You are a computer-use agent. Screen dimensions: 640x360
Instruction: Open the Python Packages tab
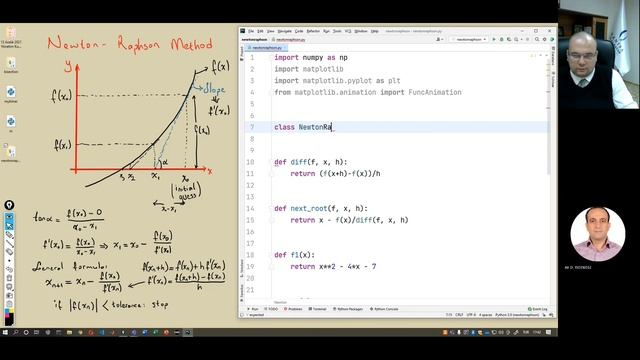[348, 309]
